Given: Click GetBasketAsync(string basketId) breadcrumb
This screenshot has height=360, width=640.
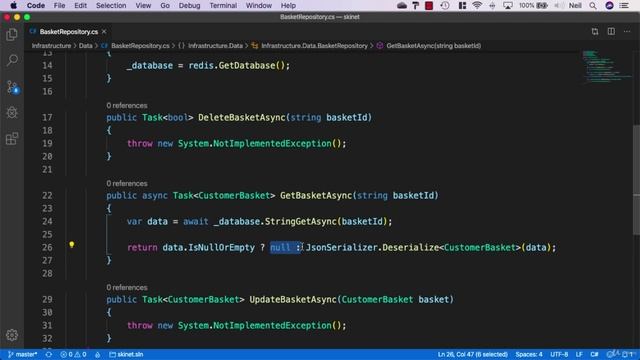Looking at the screenshot, I should pyautogui.click(x=429, y=46).
